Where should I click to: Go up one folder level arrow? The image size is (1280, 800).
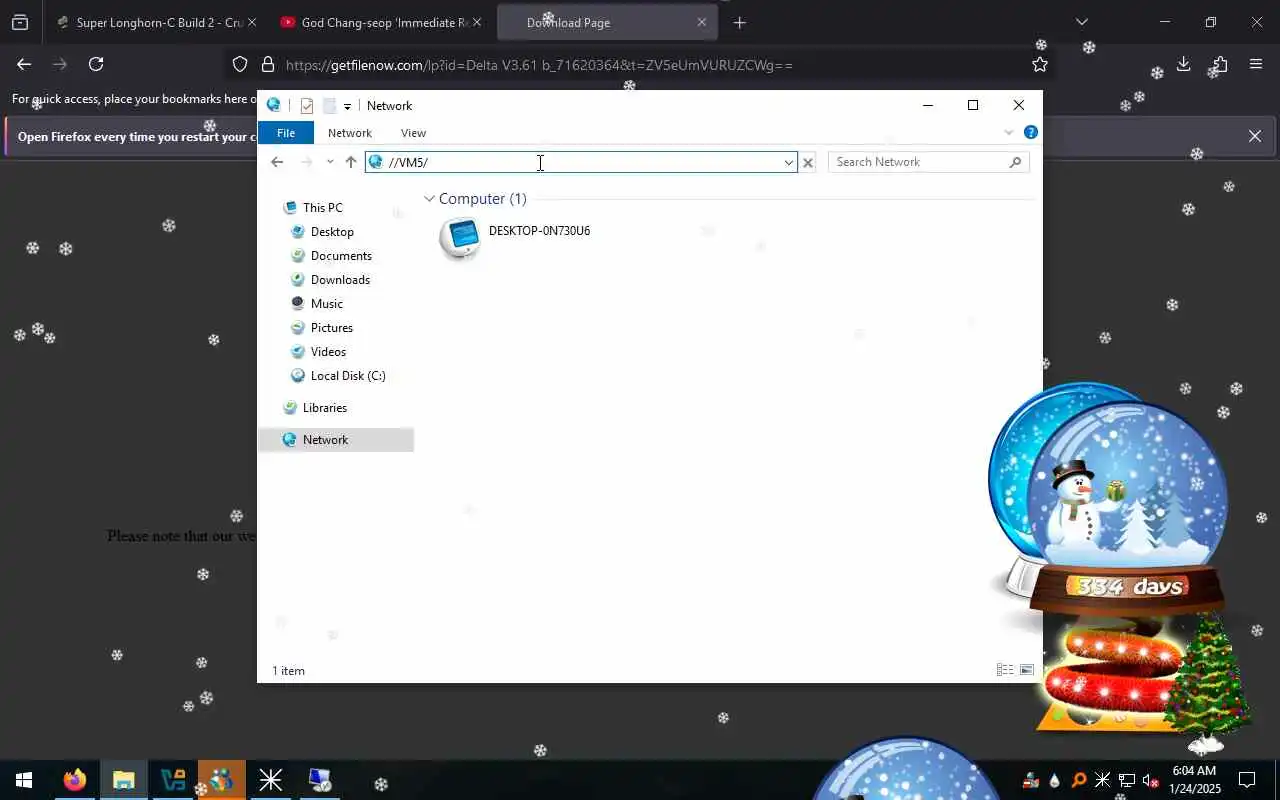point(351,162)
